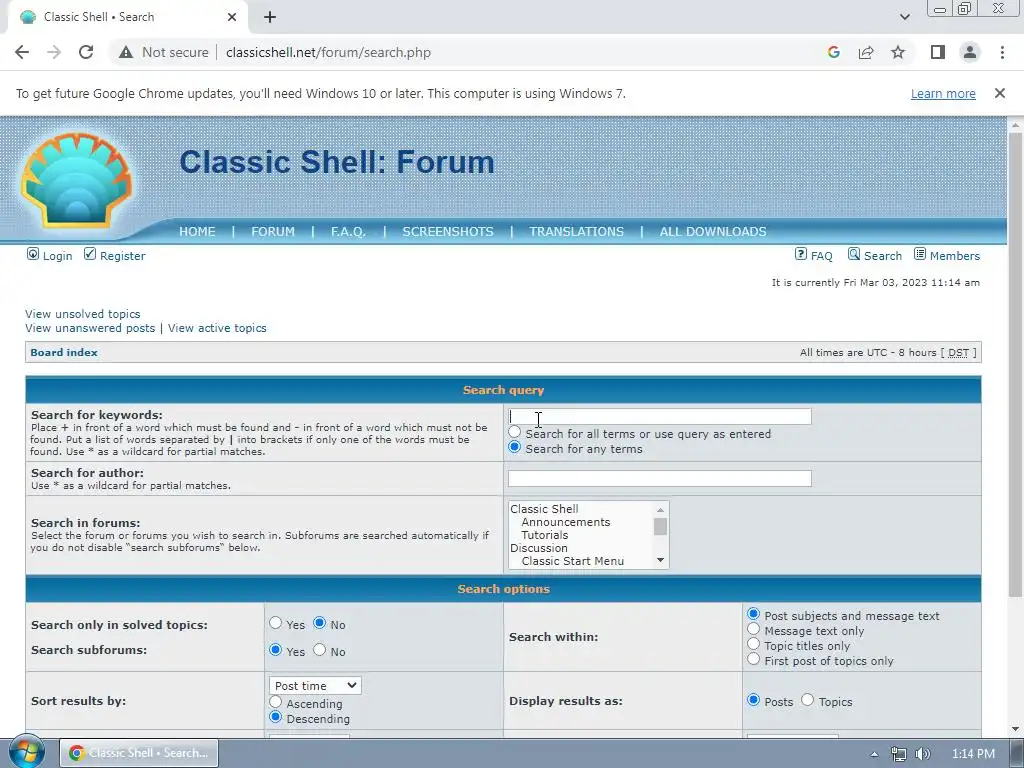Open the Windows Start button
This screenshot has height=768, width=1024.
(x=26, y=752)
